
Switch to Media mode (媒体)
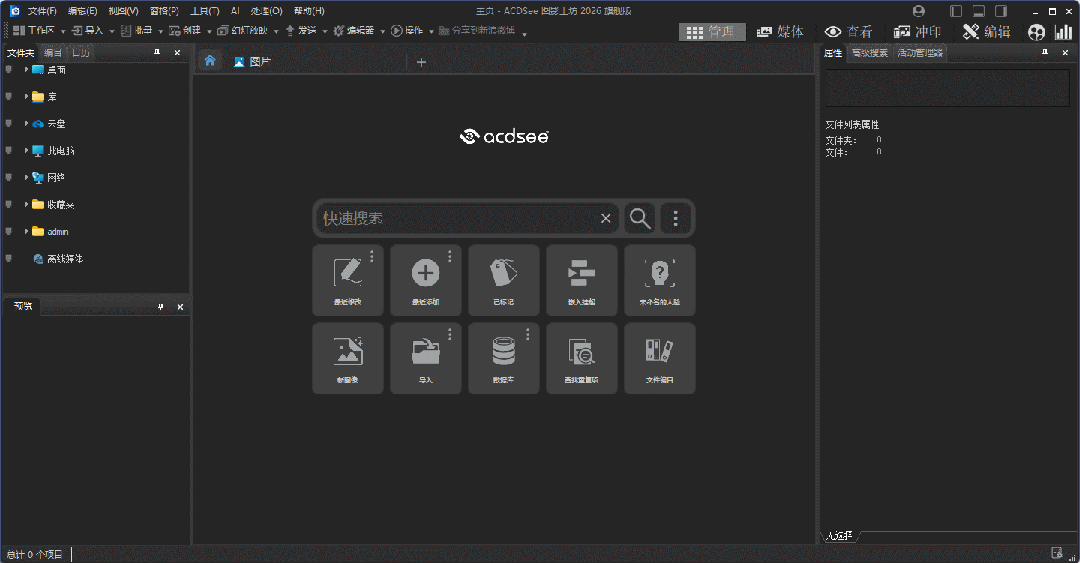tap(780, 32)
